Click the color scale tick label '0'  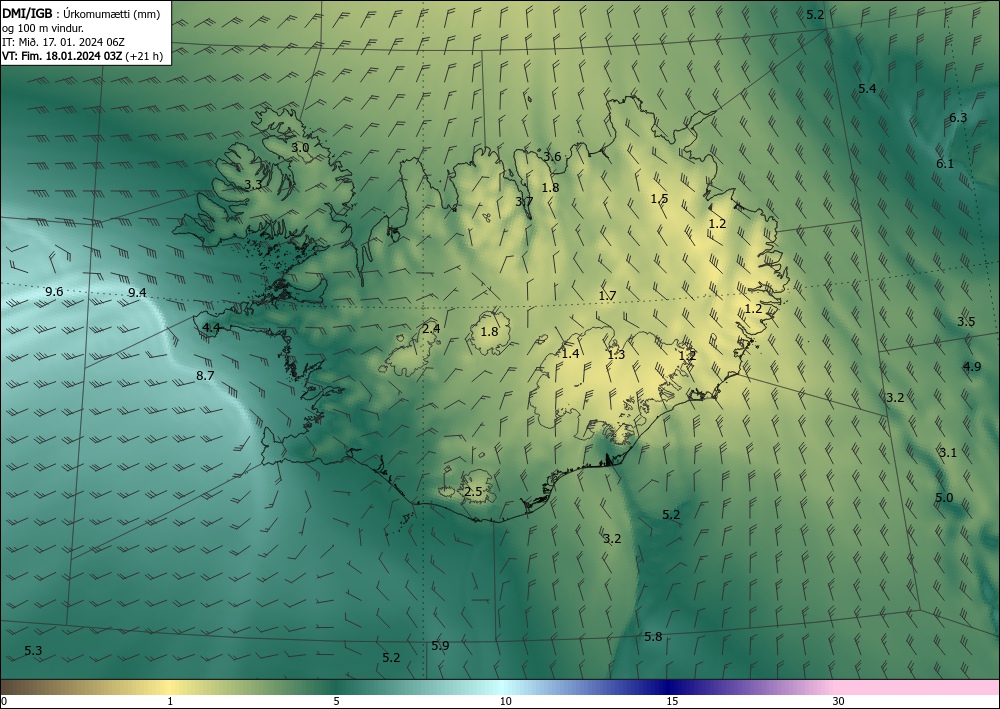4,702
